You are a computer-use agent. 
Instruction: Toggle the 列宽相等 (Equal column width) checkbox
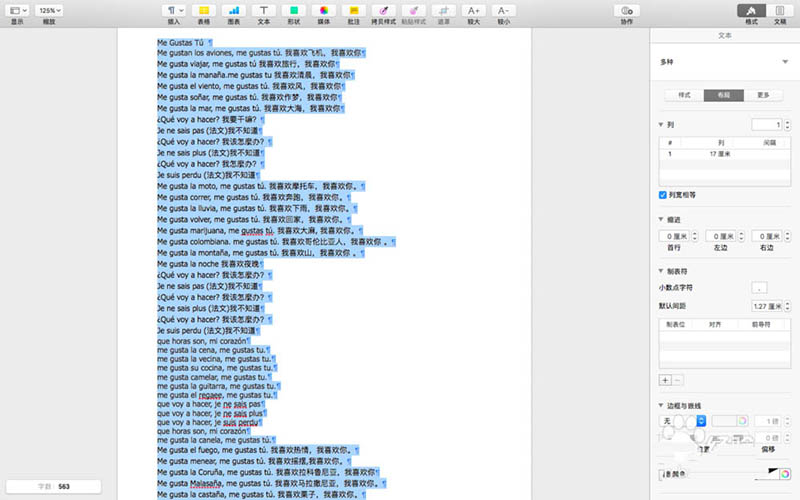662,195
